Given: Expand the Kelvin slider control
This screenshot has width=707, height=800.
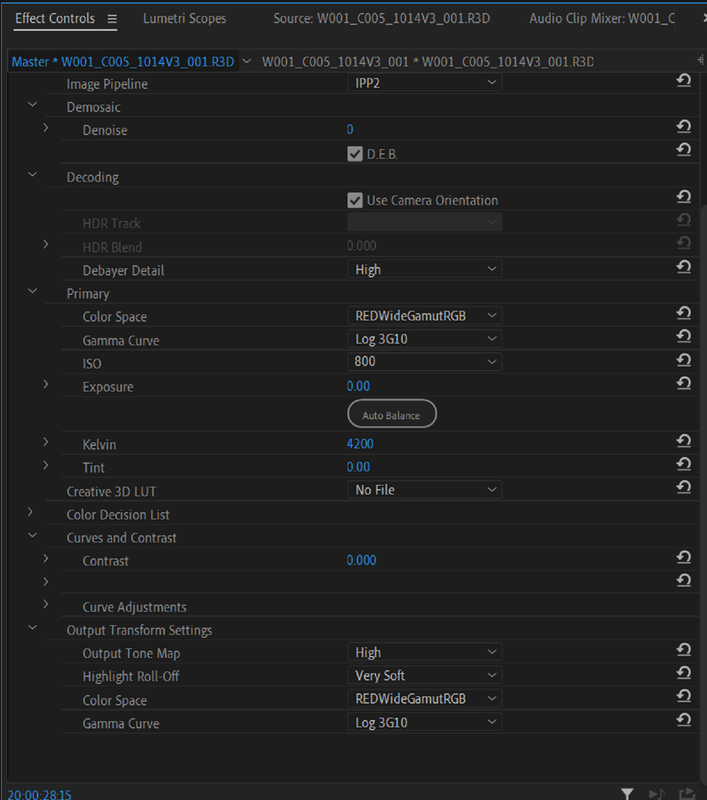Looking at the screenshot, I should pos(45,442).
